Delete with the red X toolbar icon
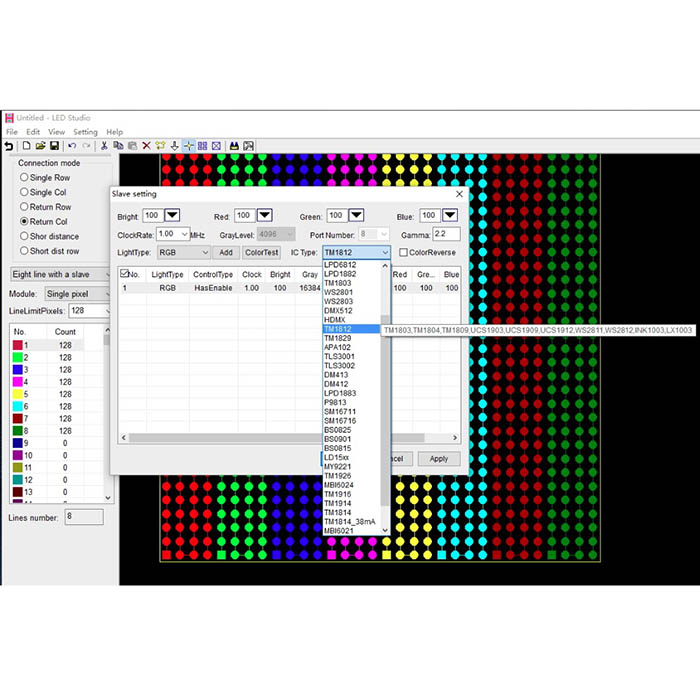 [146, 146]
